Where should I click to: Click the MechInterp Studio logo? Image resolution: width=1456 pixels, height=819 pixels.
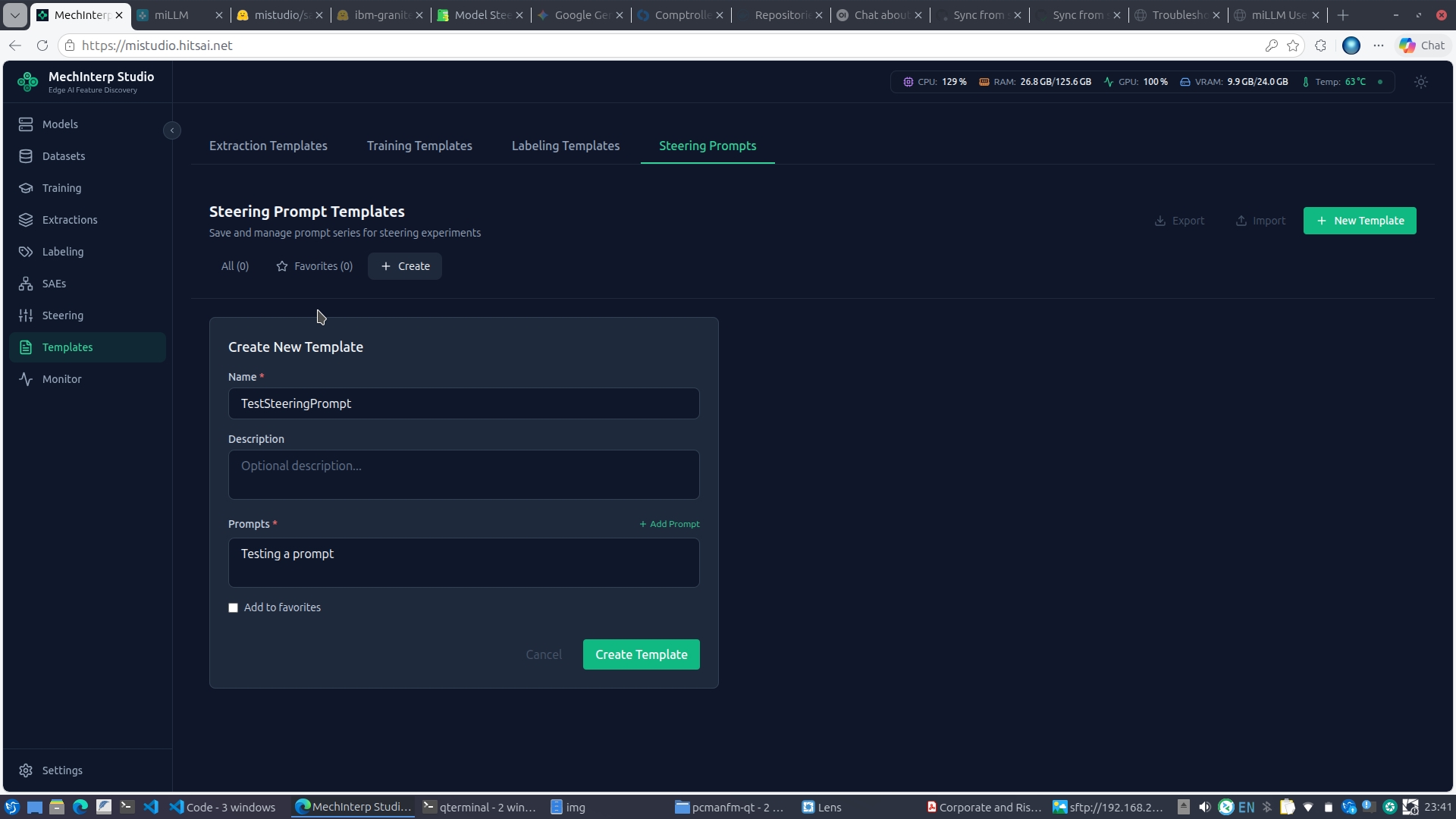coord(28,82)
